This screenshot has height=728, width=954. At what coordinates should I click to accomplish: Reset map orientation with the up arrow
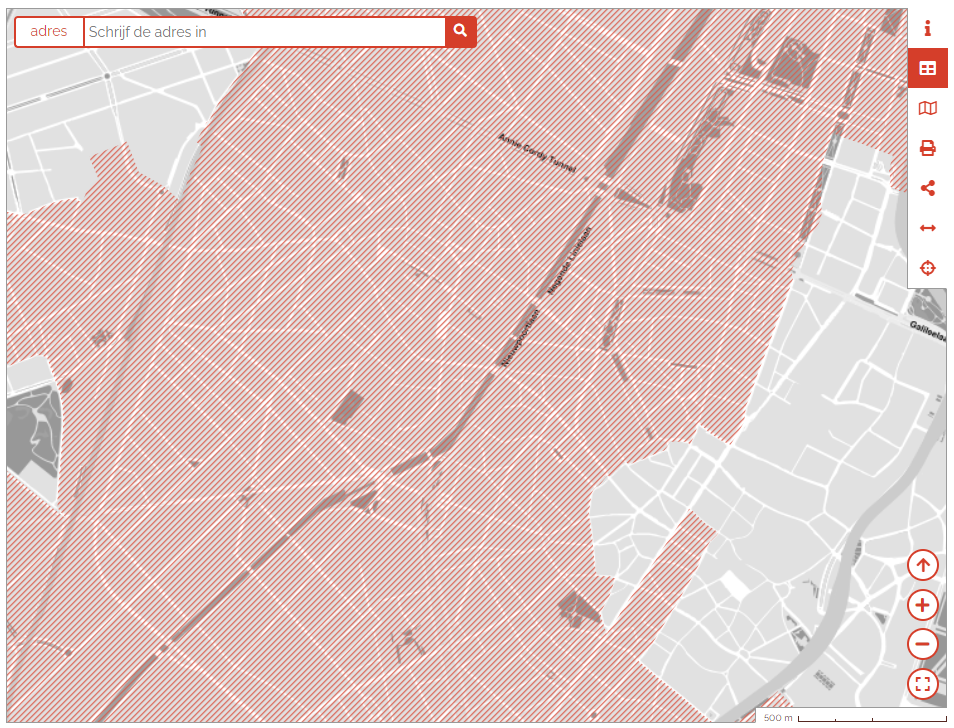tap(922, 565)
